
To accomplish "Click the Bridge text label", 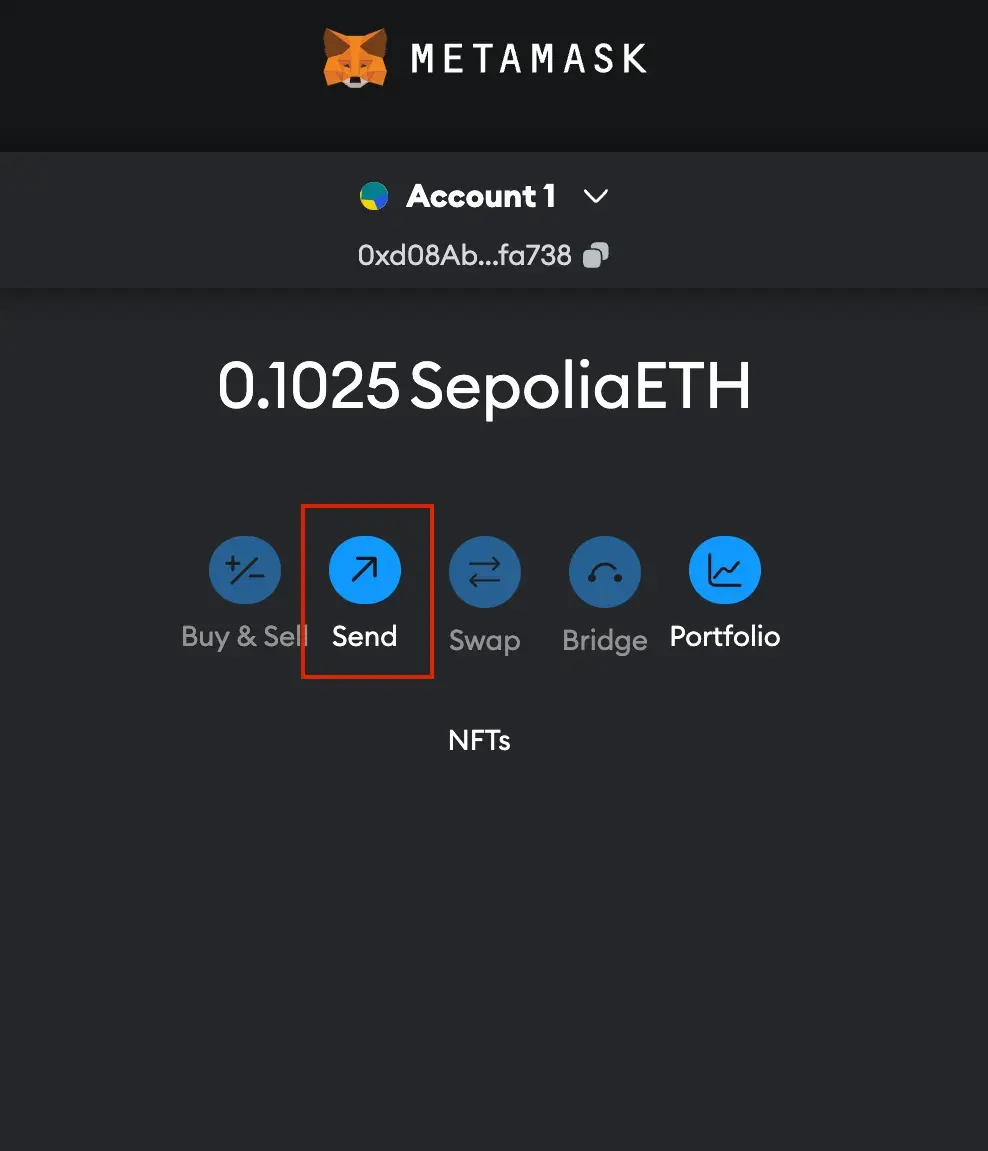I will point(605,640).
